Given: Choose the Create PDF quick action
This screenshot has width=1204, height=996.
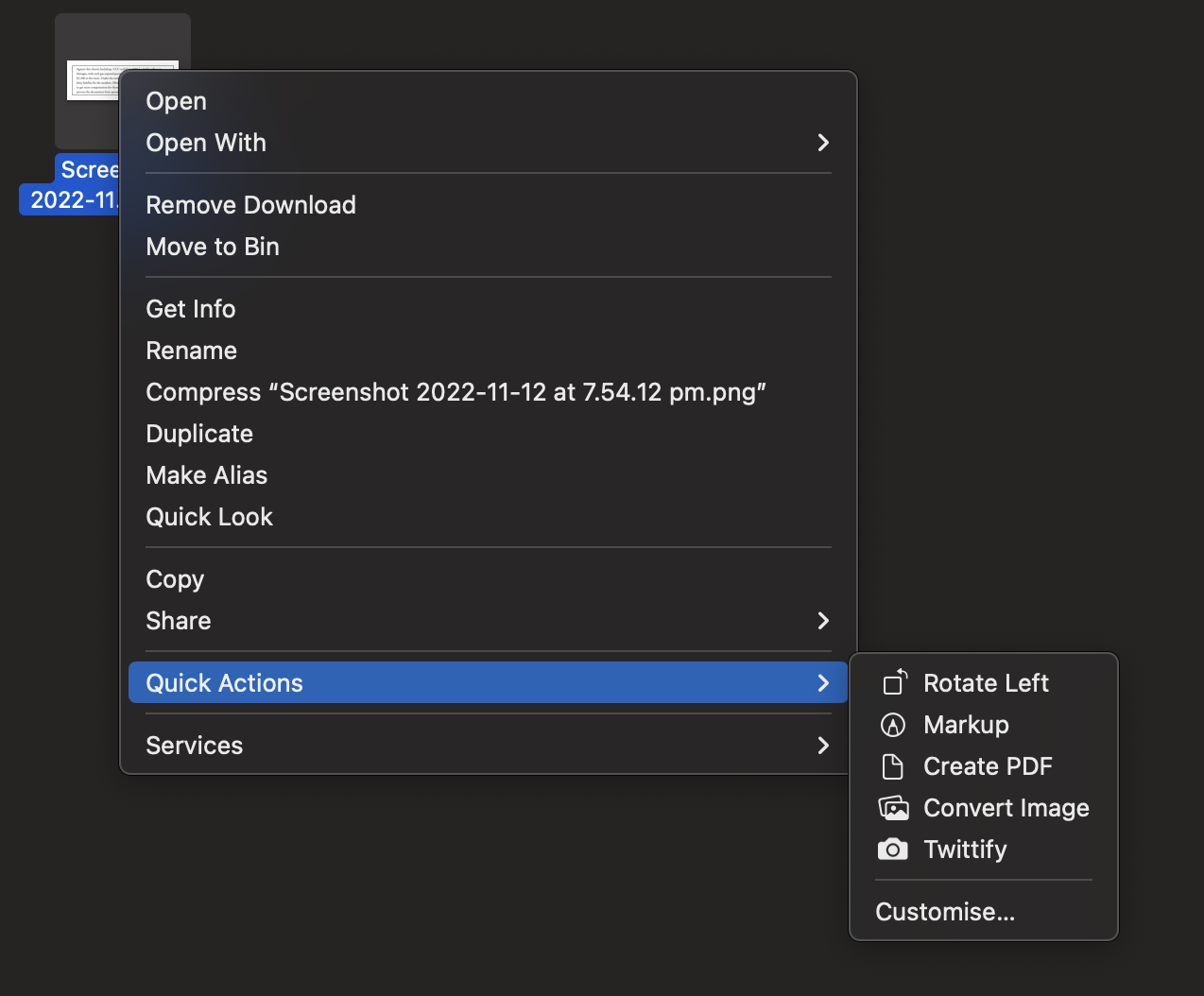Looking at the screenshot, I should 987,766.
